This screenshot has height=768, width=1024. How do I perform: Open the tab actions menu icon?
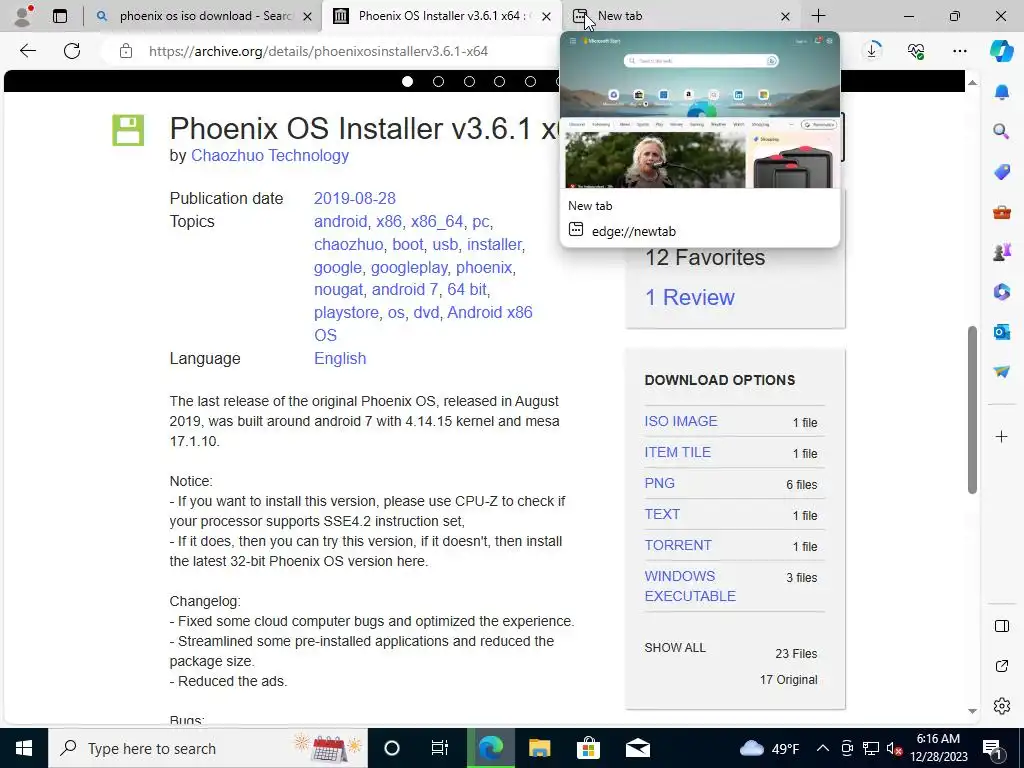pos(60,16)
